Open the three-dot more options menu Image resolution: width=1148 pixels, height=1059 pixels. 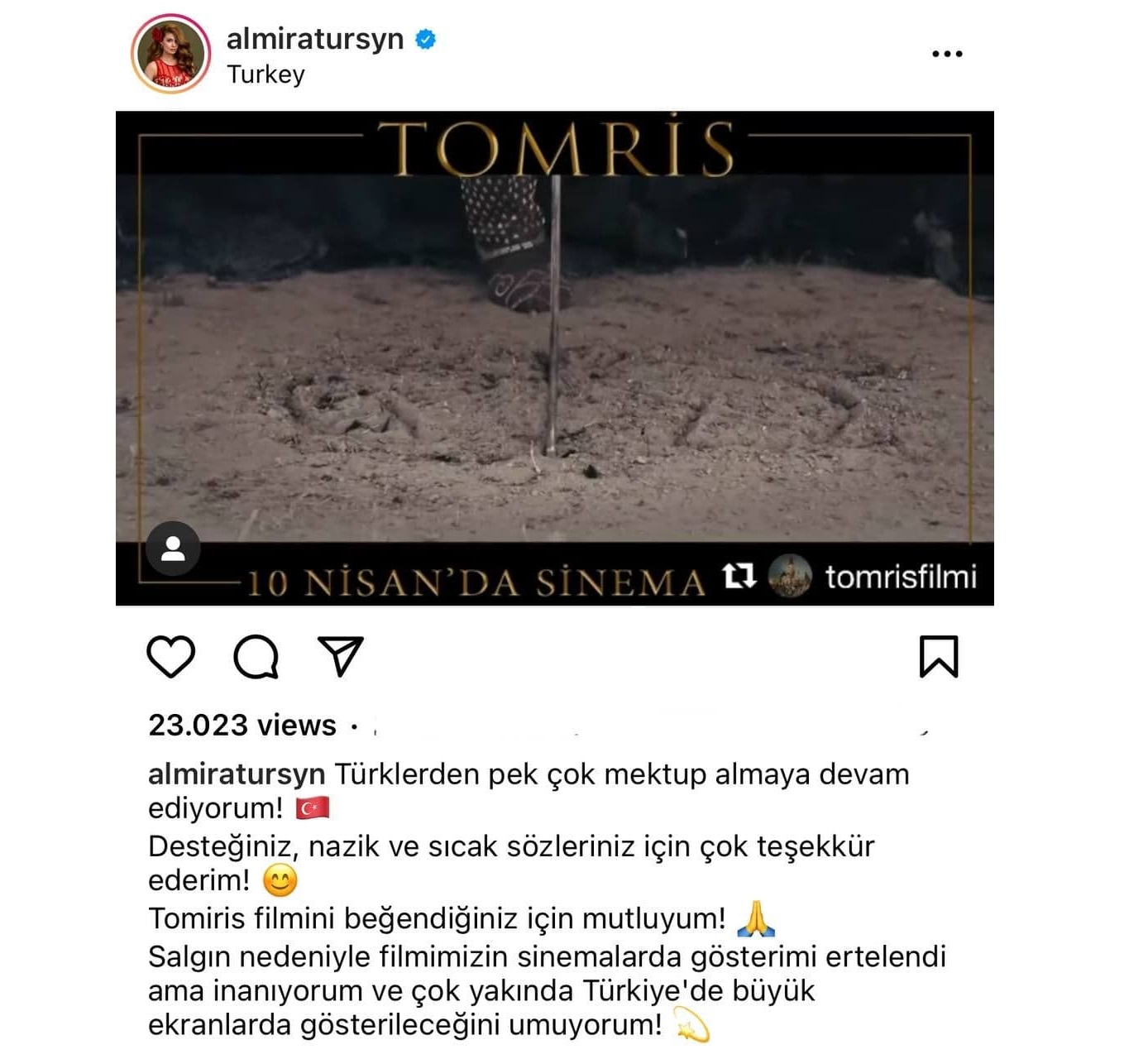tap(947, 54)
